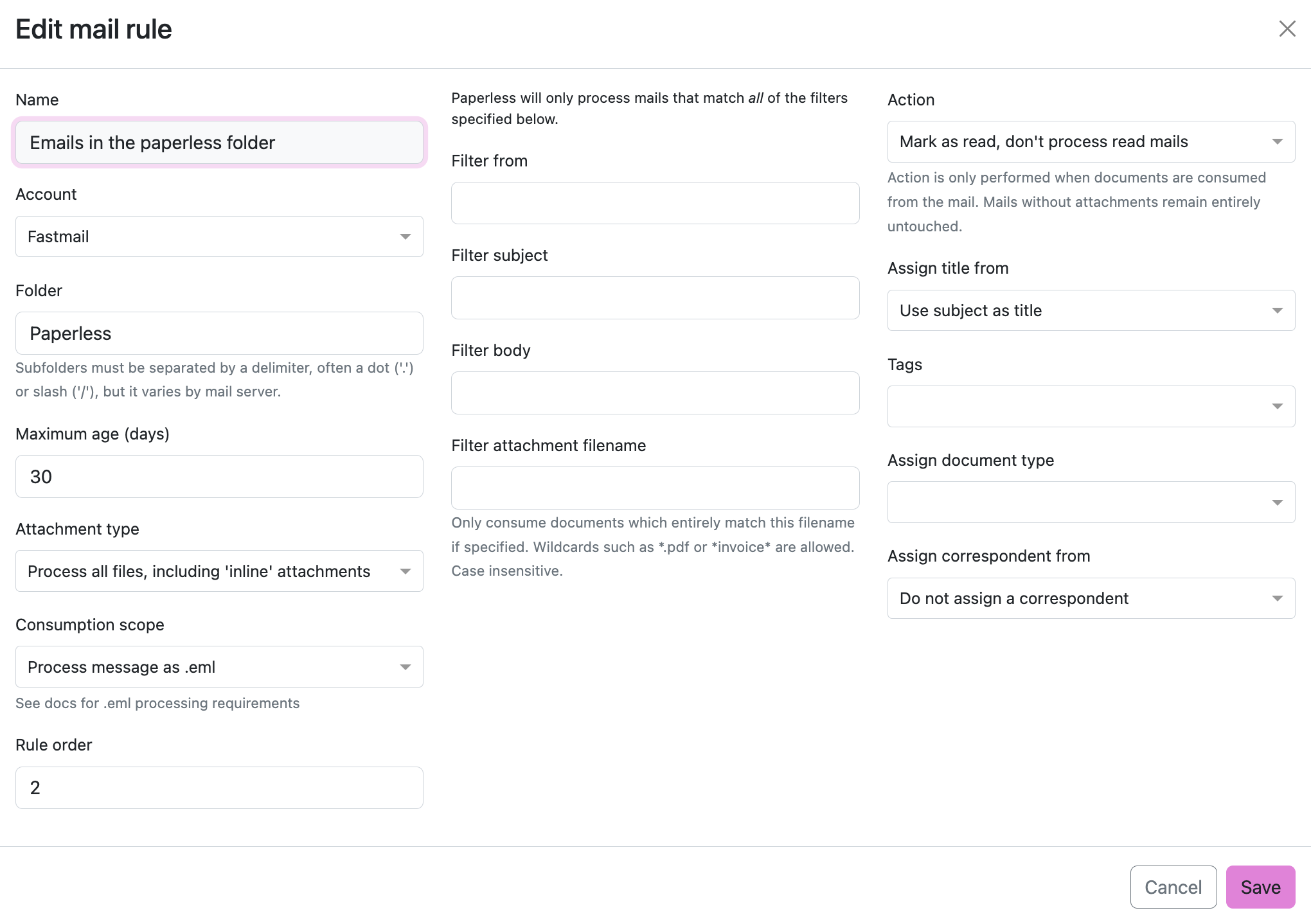Click the Filter from field
Screen dimensions: 1311x924
(655, 203)
